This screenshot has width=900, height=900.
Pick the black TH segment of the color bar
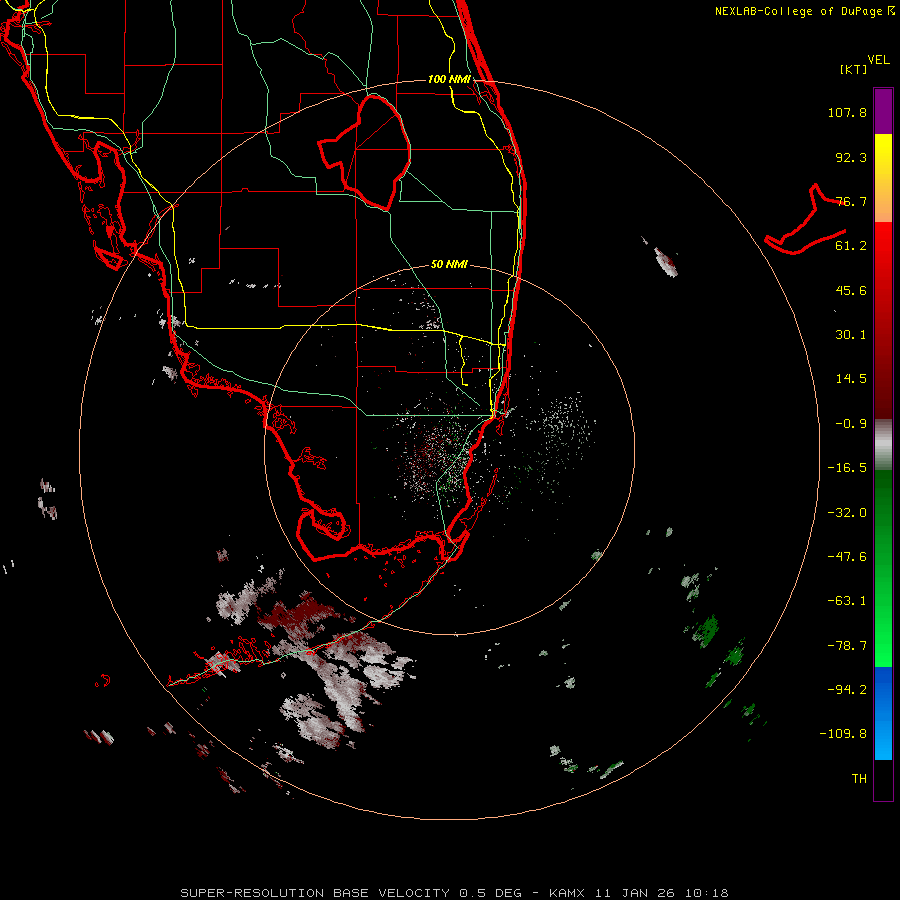(x=883, y=779)
